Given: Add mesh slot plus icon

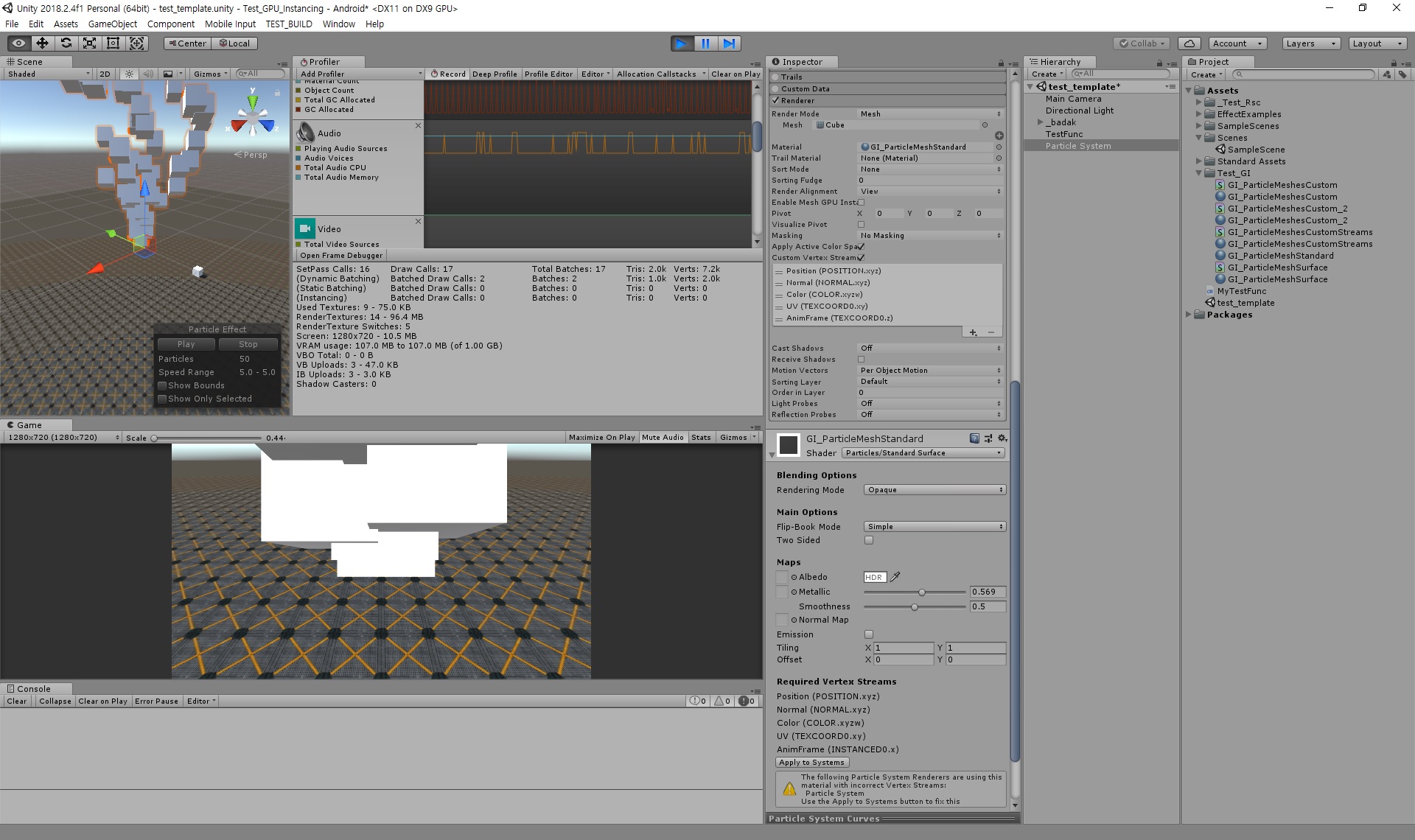Looking at the screenshot, I should pyautogui.click(x=999, y=136).
